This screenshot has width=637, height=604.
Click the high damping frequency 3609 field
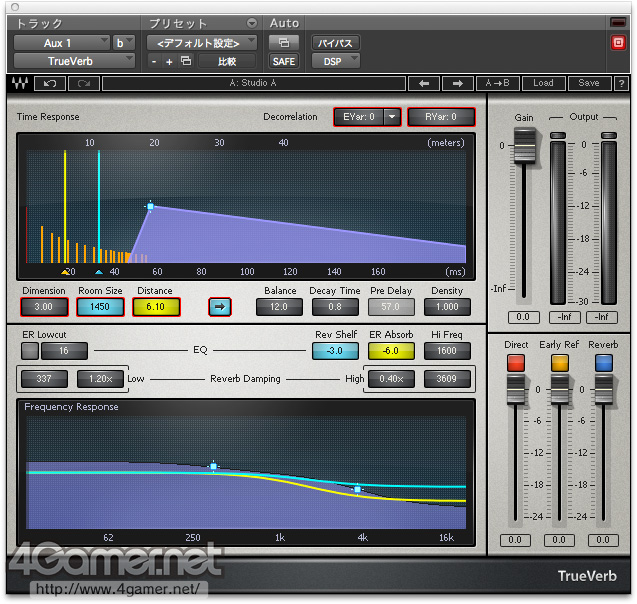click(x=447, y=379)
